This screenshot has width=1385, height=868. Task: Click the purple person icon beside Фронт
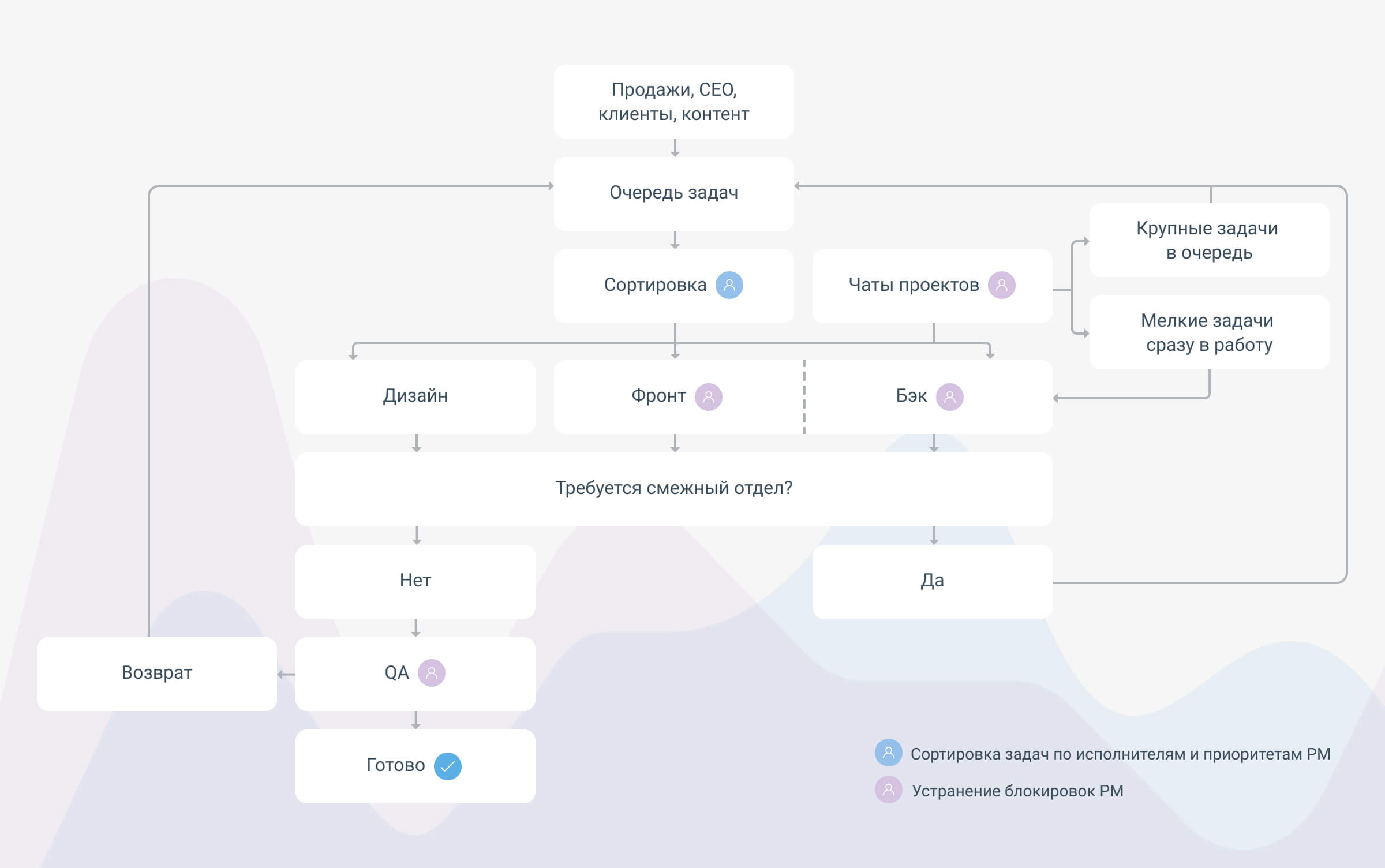[709, 397]
